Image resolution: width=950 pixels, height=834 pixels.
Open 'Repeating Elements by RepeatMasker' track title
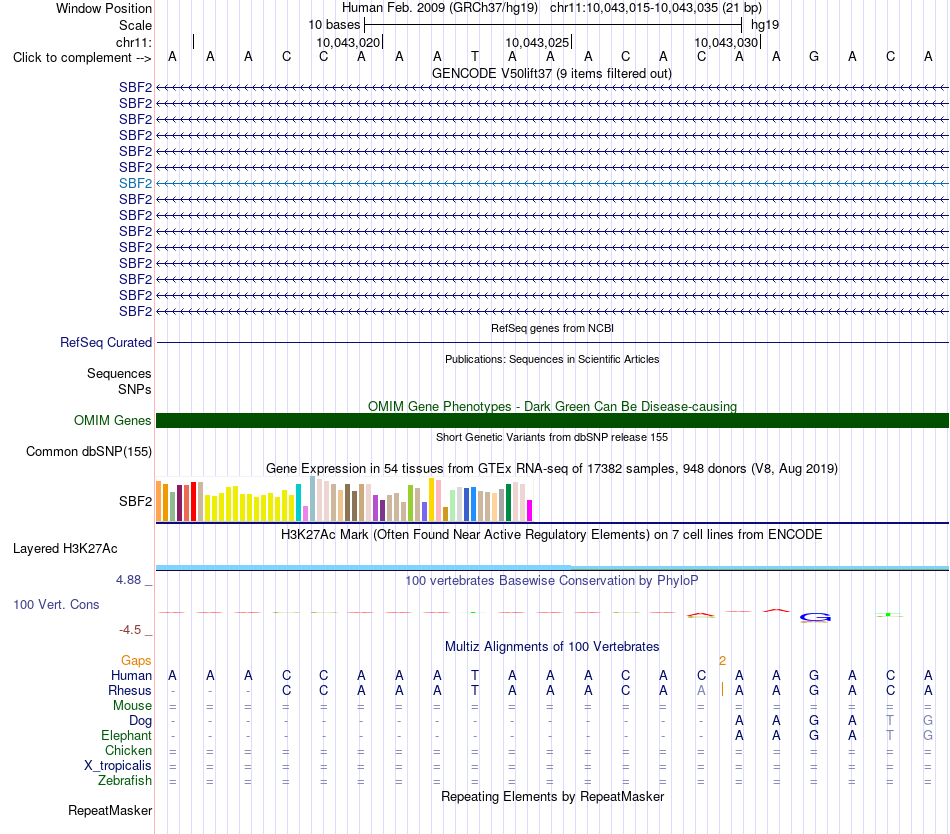pyautogui.click(x=552, y=797)
